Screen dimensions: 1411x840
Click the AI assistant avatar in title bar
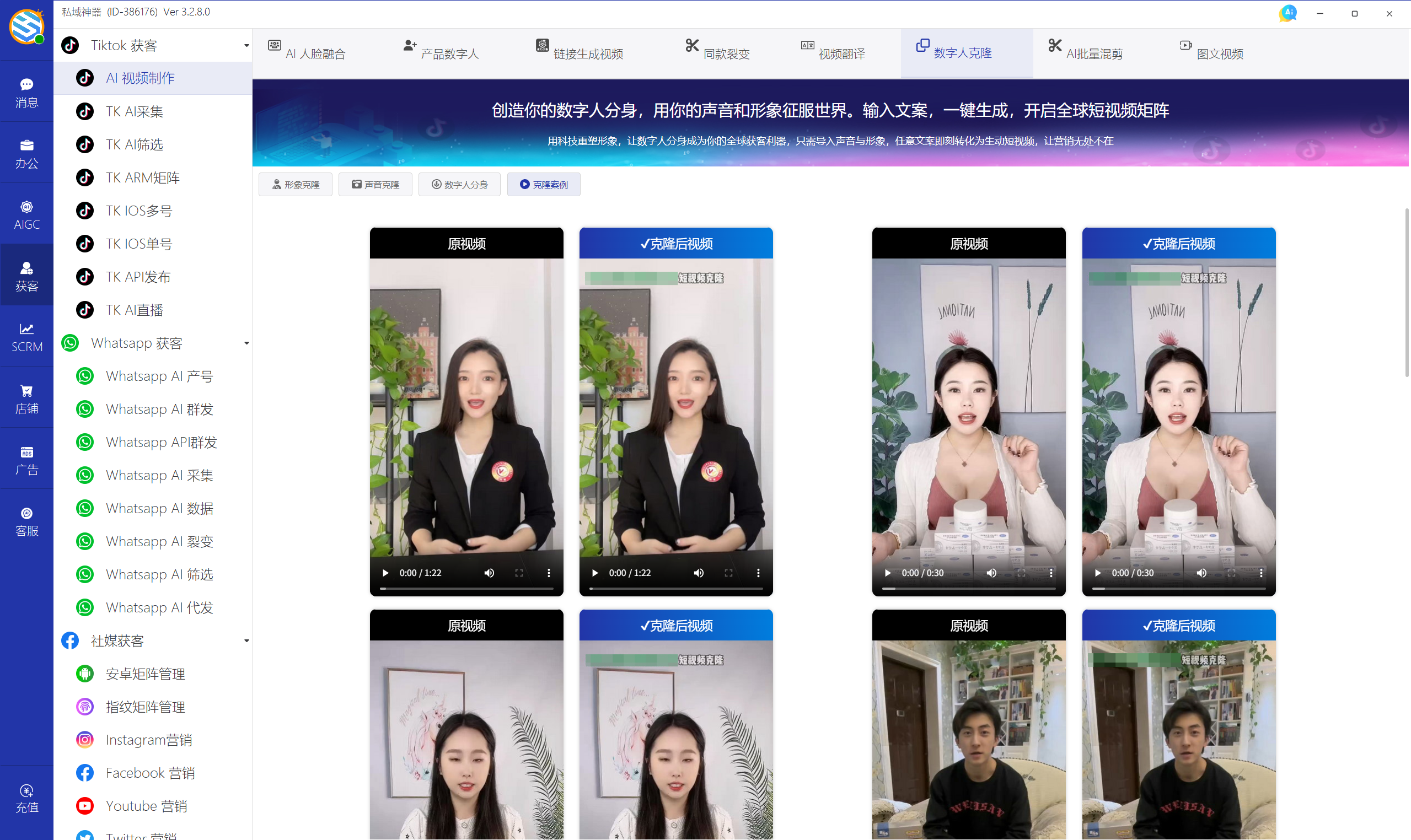[1288, 13]
